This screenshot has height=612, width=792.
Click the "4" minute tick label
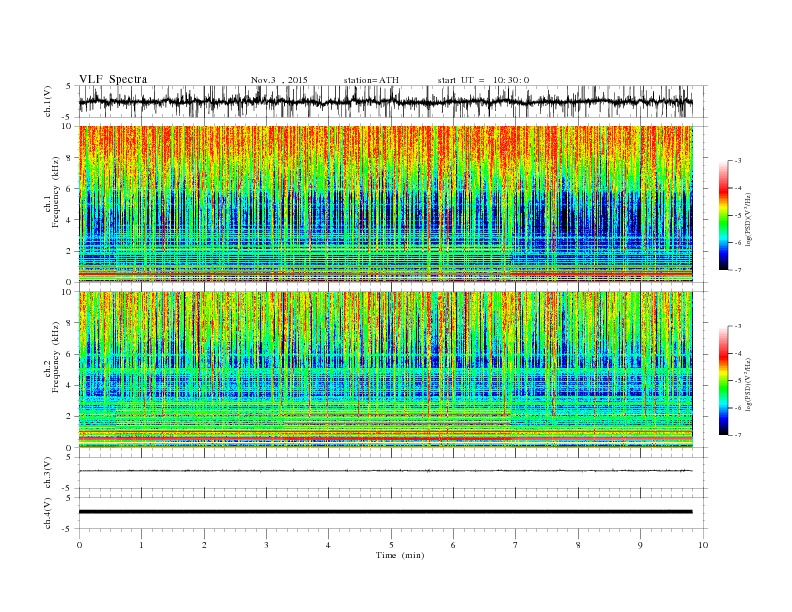tap(328, 545)
